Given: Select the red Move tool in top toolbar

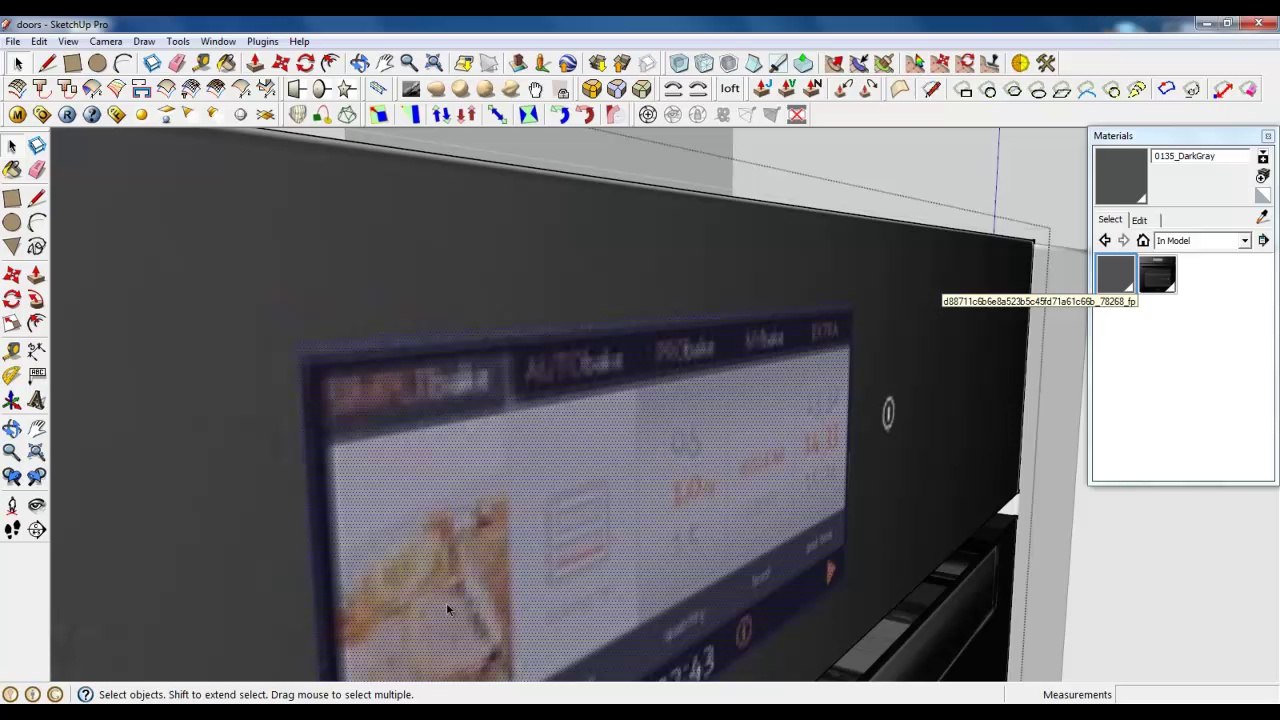Looking at the screenshot, I should point(281,64).
